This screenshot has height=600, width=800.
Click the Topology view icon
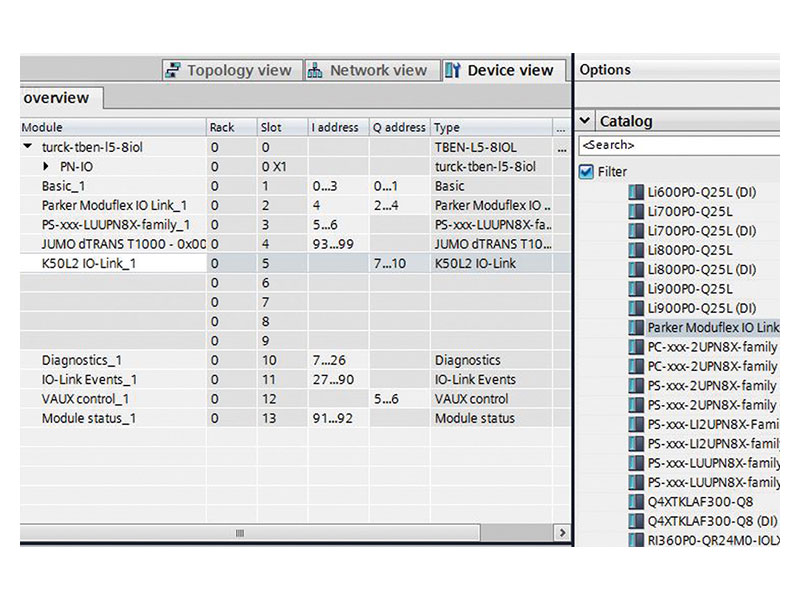pos(173,70)
